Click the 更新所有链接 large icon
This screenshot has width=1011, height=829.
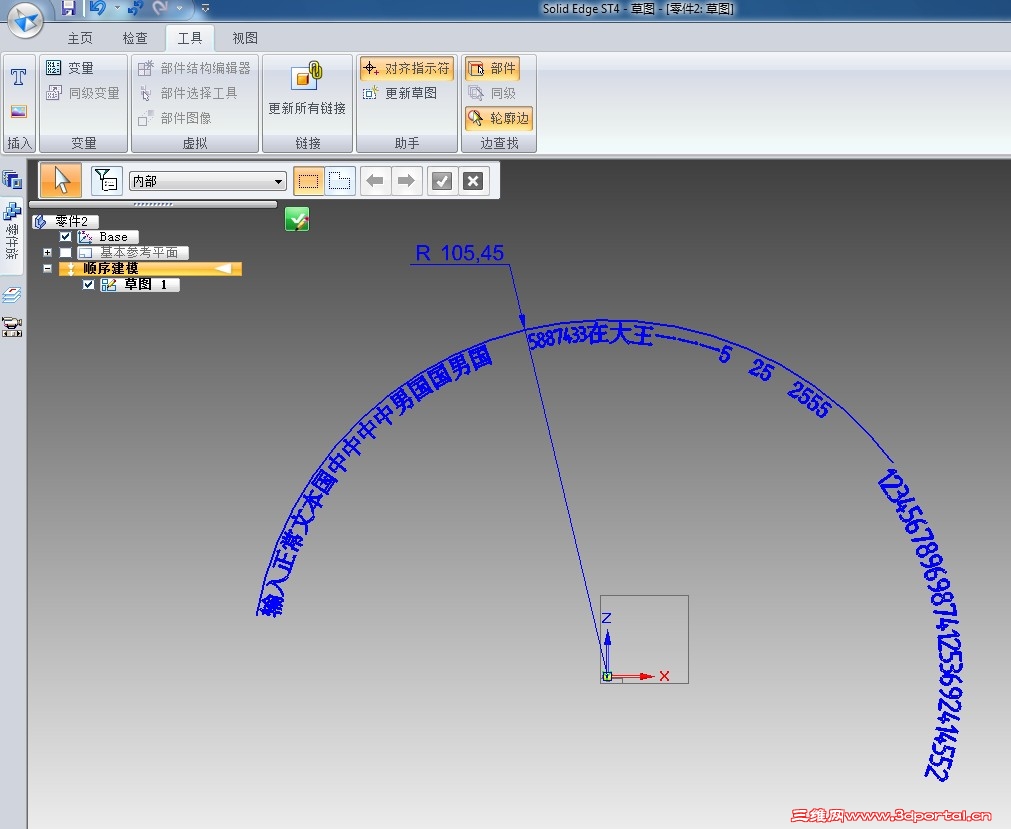tap(307, 88)
